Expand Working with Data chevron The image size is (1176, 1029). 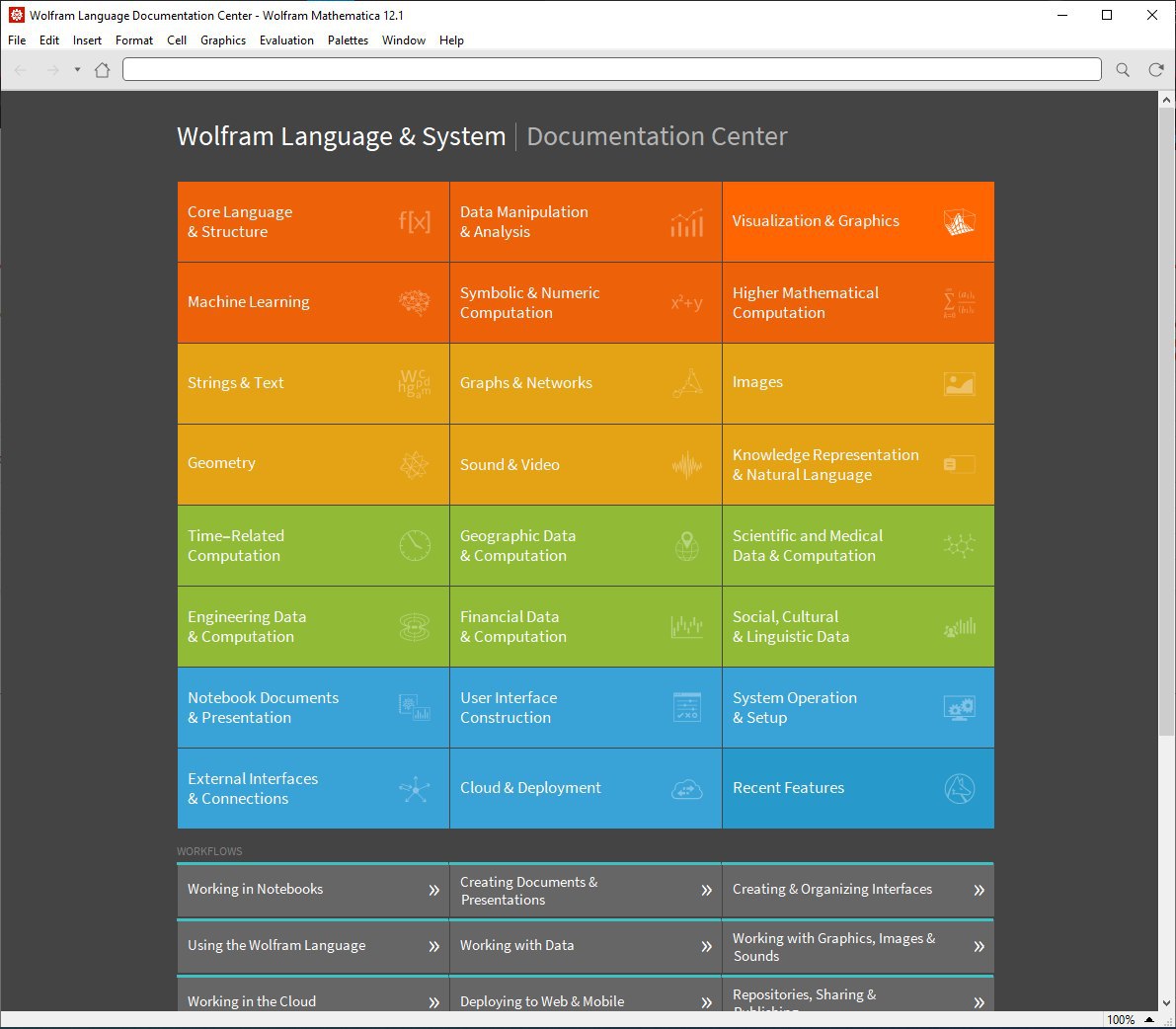pyautogui.click(x=706, y=946)
